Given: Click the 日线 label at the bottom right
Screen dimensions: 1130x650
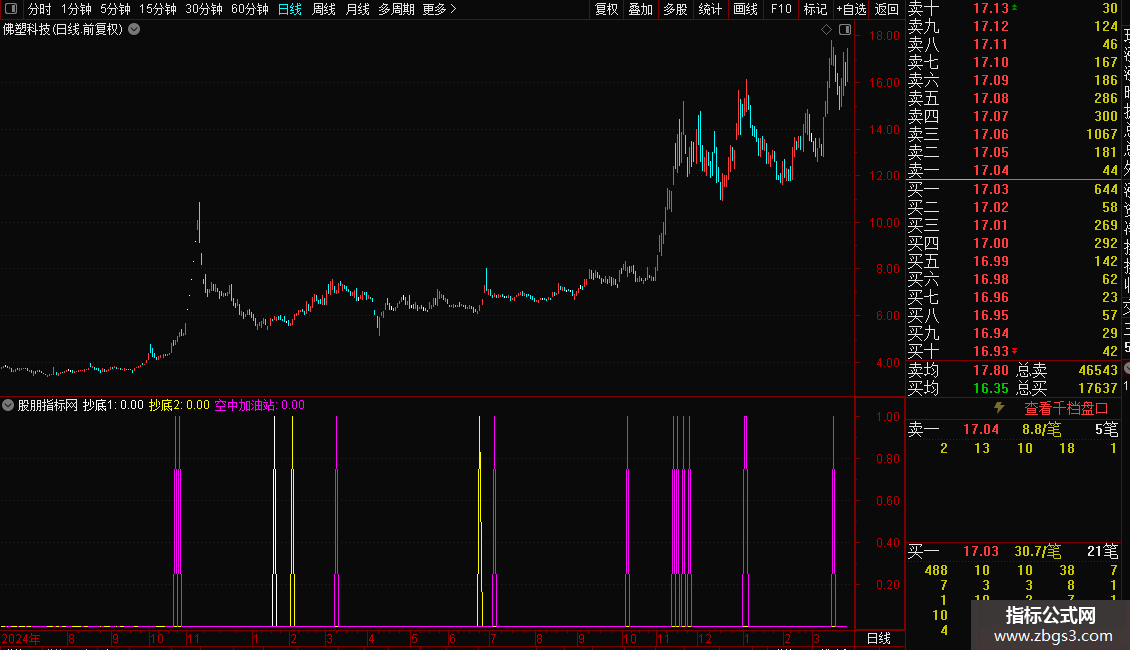Looking at the screenshot, I should pyautogui.click(x=878, y=638).
